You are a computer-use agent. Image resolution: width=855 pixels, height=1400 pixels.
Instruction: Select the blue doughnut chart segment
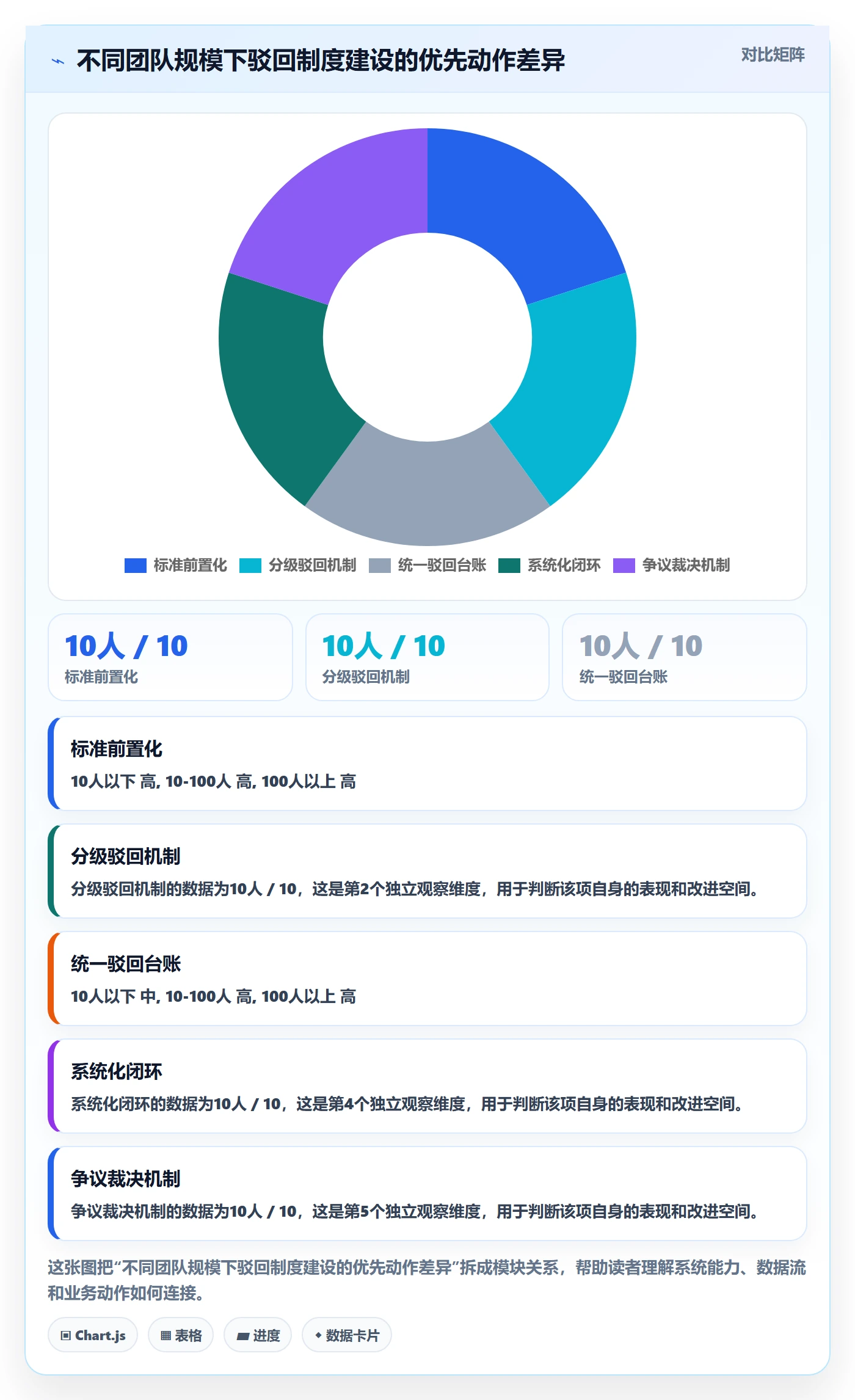[x=519, y=211]
